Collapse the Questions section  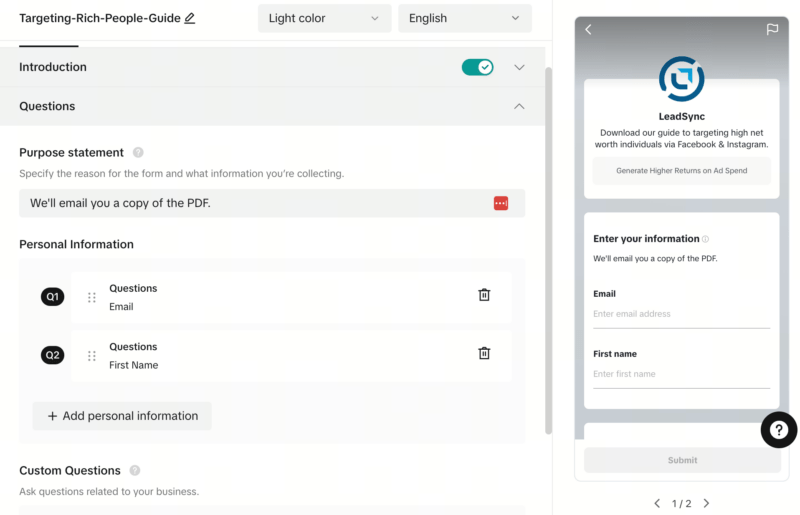click(x=519, y=106)
